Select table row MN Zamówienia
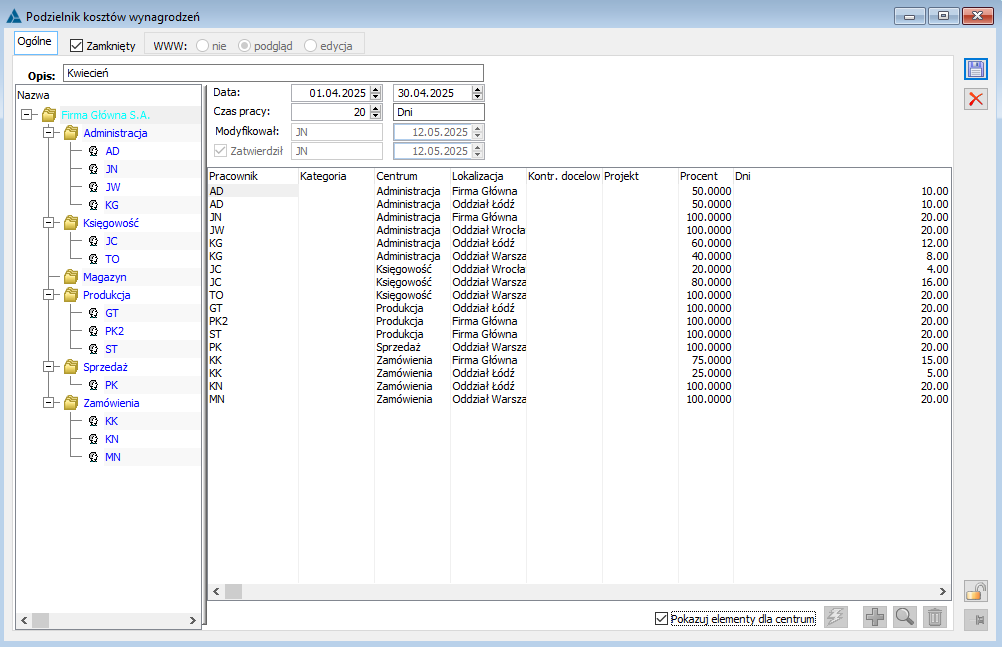 (579, 399)
